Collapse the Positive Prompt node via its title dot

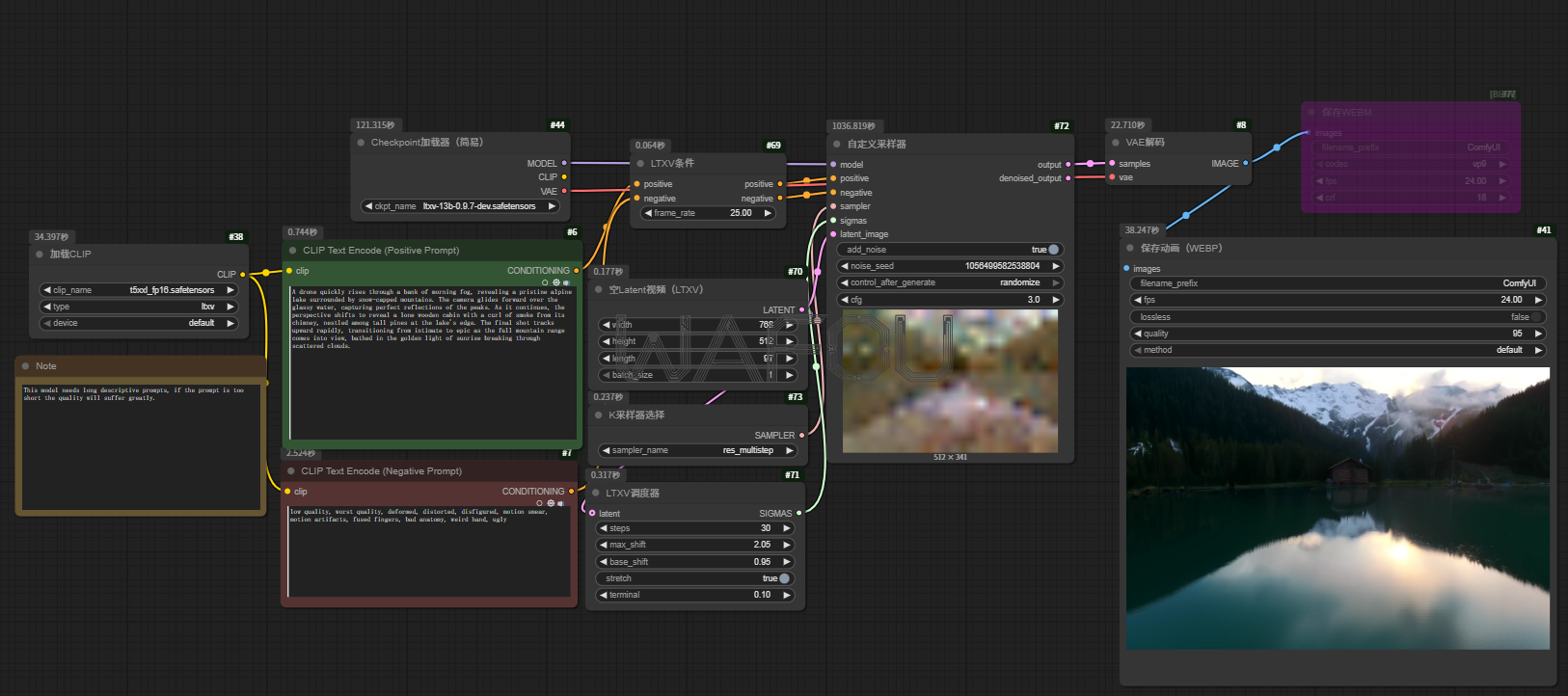coord(292,251)
